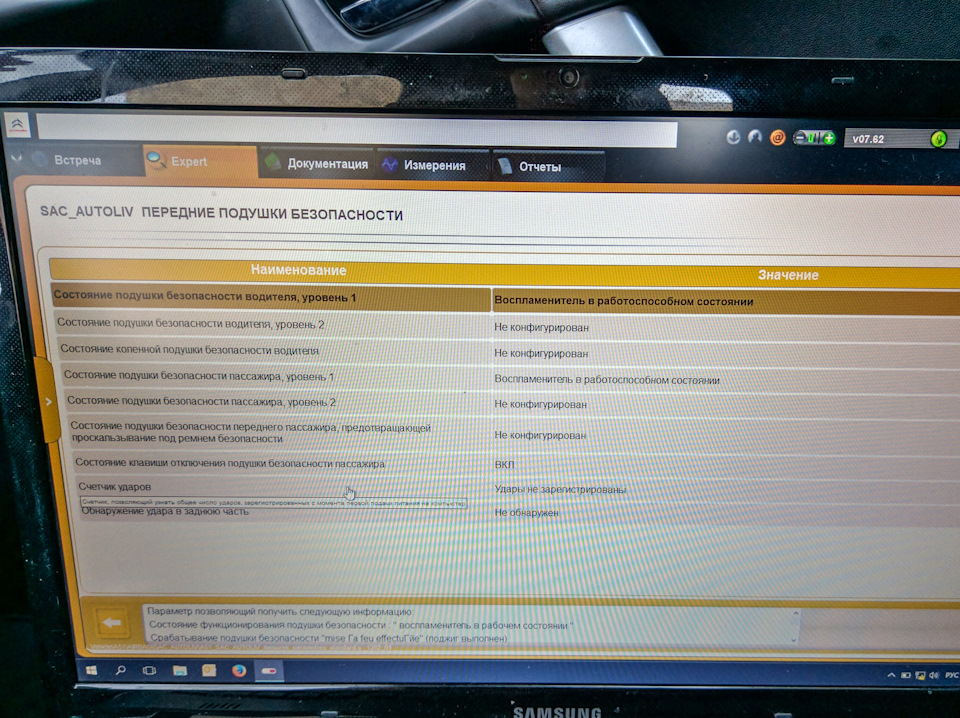Click the v07.62 version label
Image resolution: width=960 pixels, height=718 pixels.
[x=868, y=139]
